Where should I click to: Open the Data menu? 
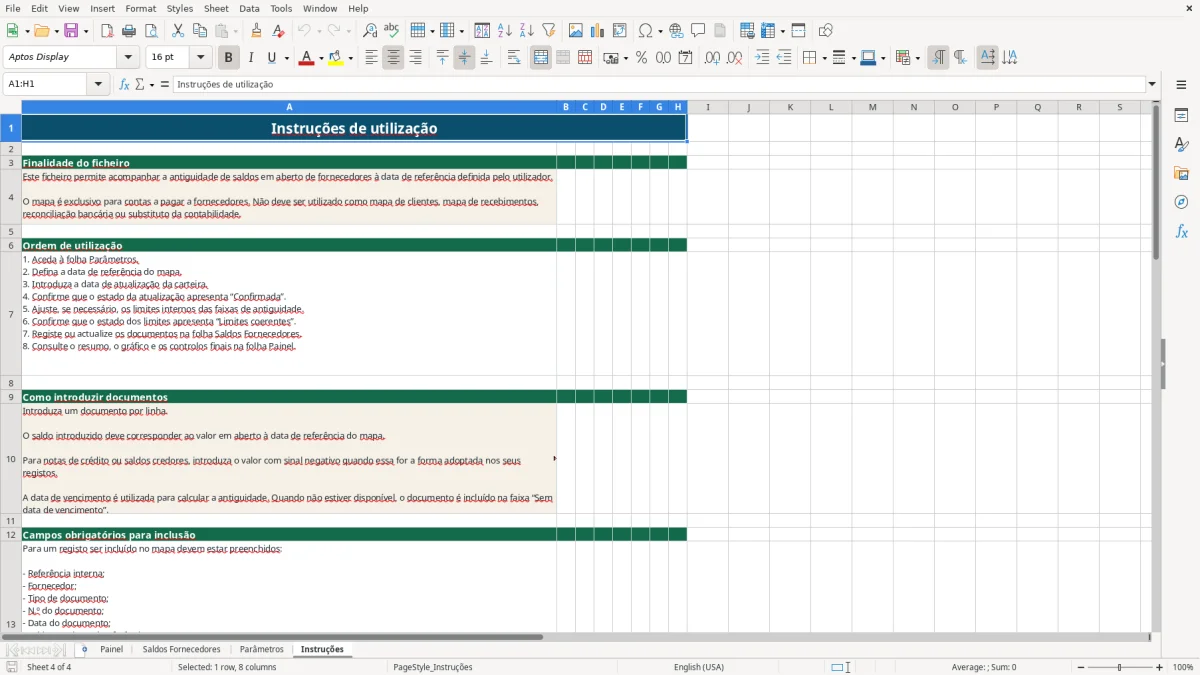coord(249,8)
